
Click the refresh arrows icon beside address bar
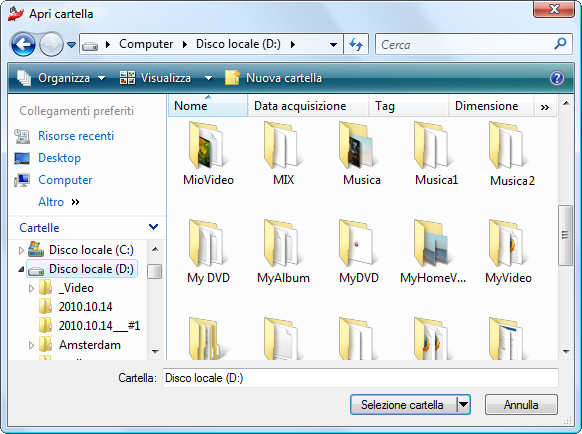(x=356, y=45)
